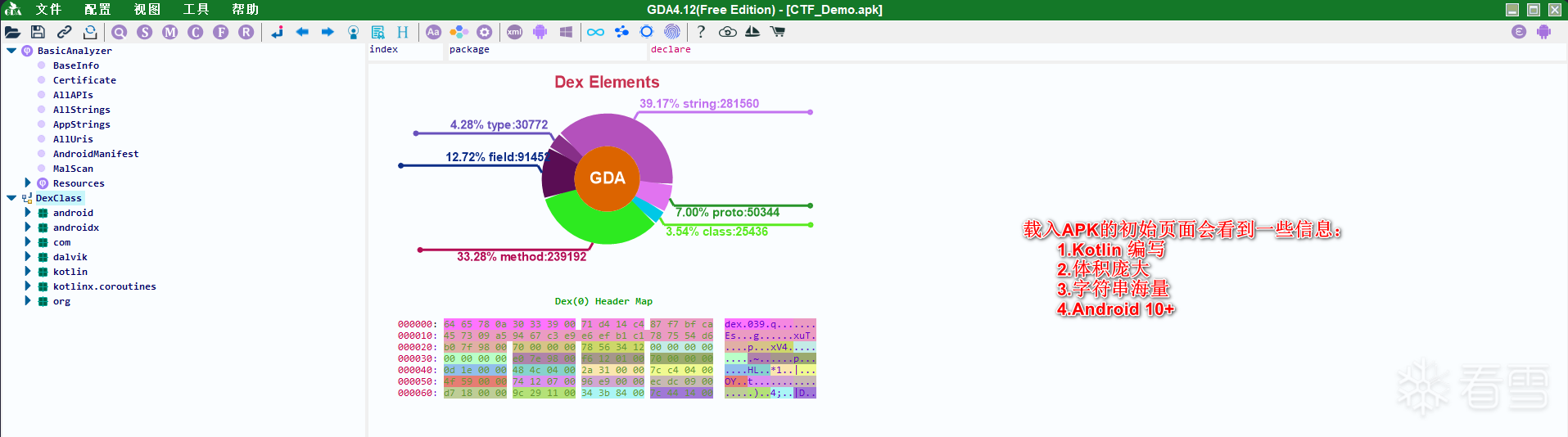Expand the kotlin package node

pos(28,271)
